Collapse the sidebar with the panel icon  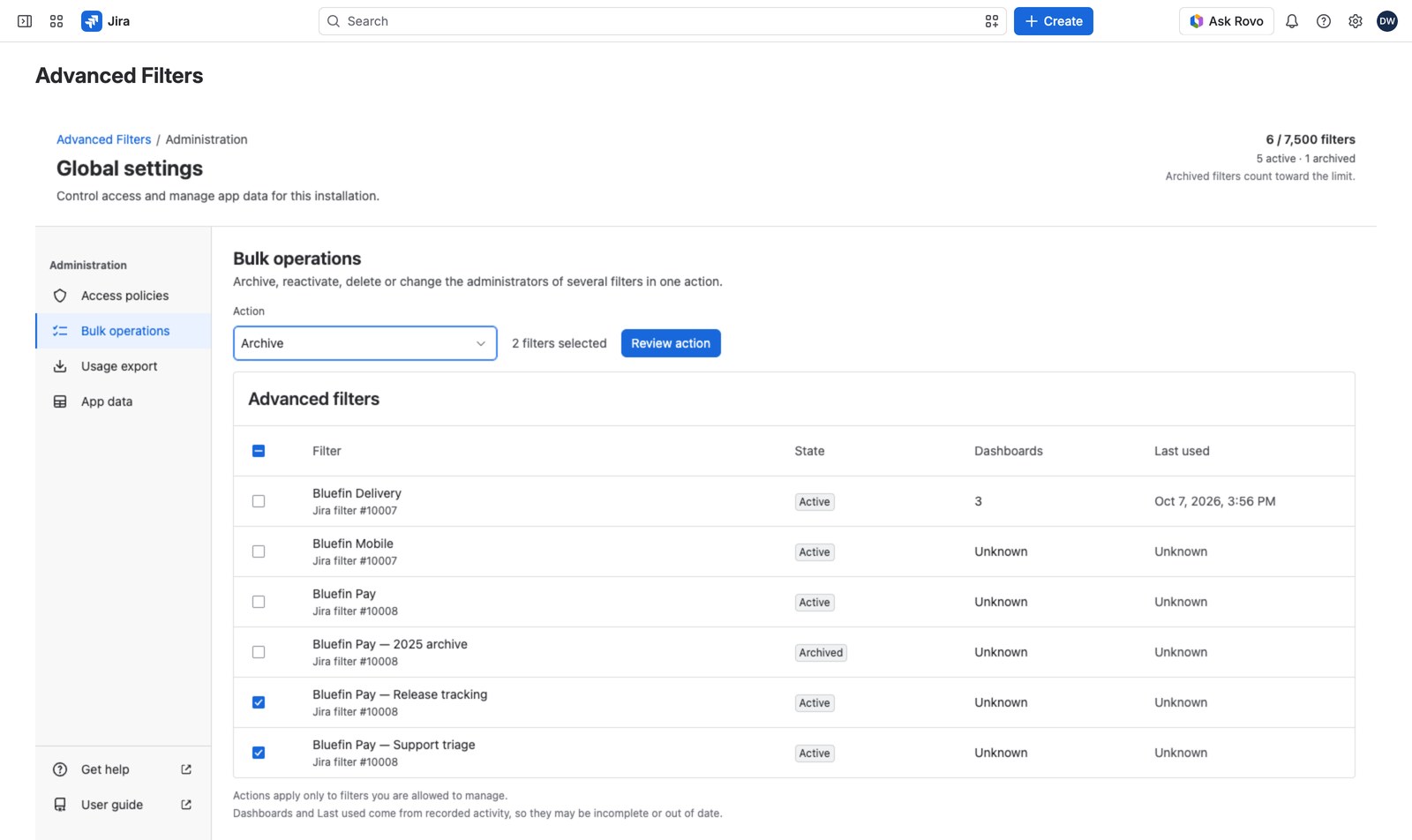tap(25, 21)
